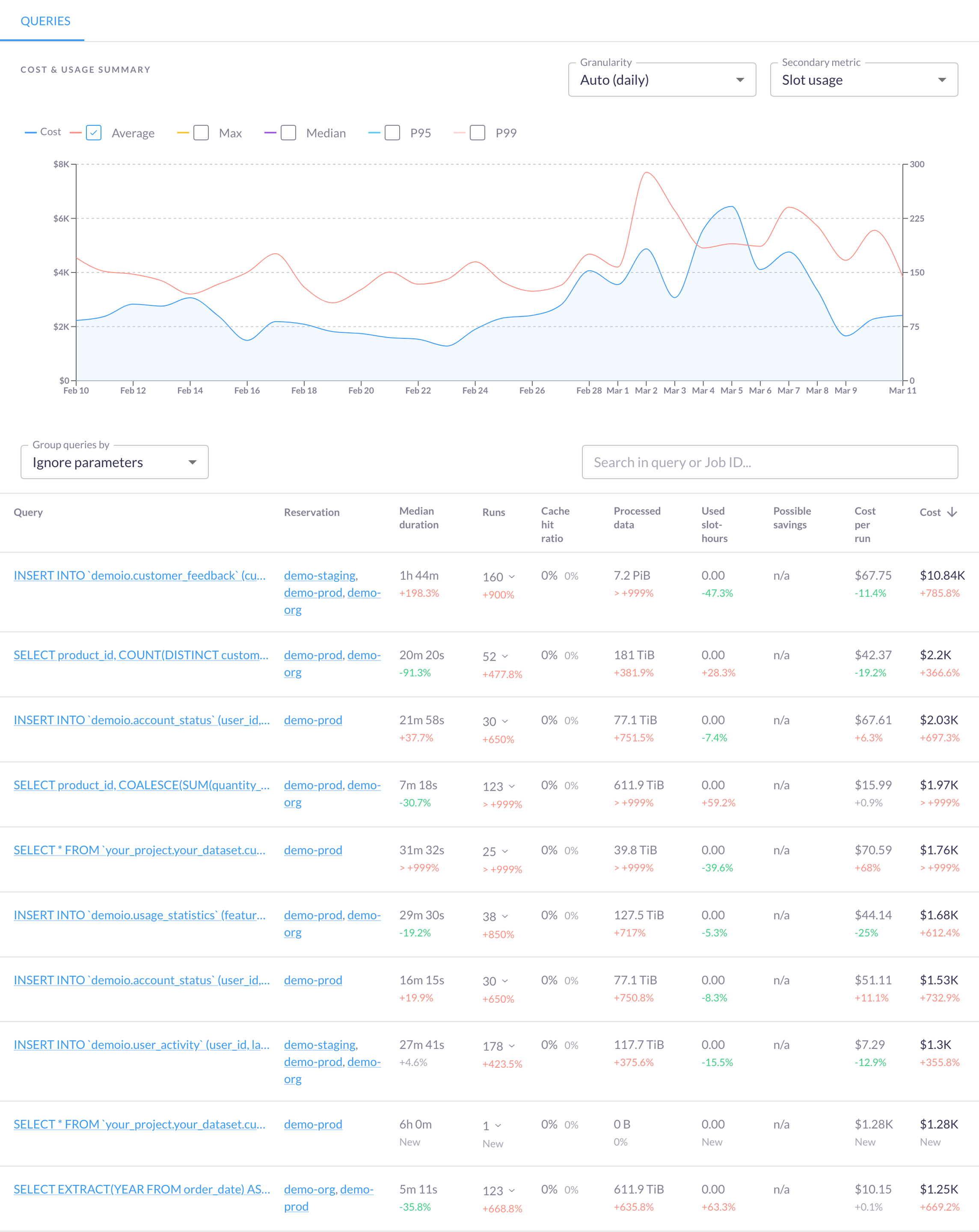Switch to the QUERIES tab
979x1232 pixels.
point(46,21)
